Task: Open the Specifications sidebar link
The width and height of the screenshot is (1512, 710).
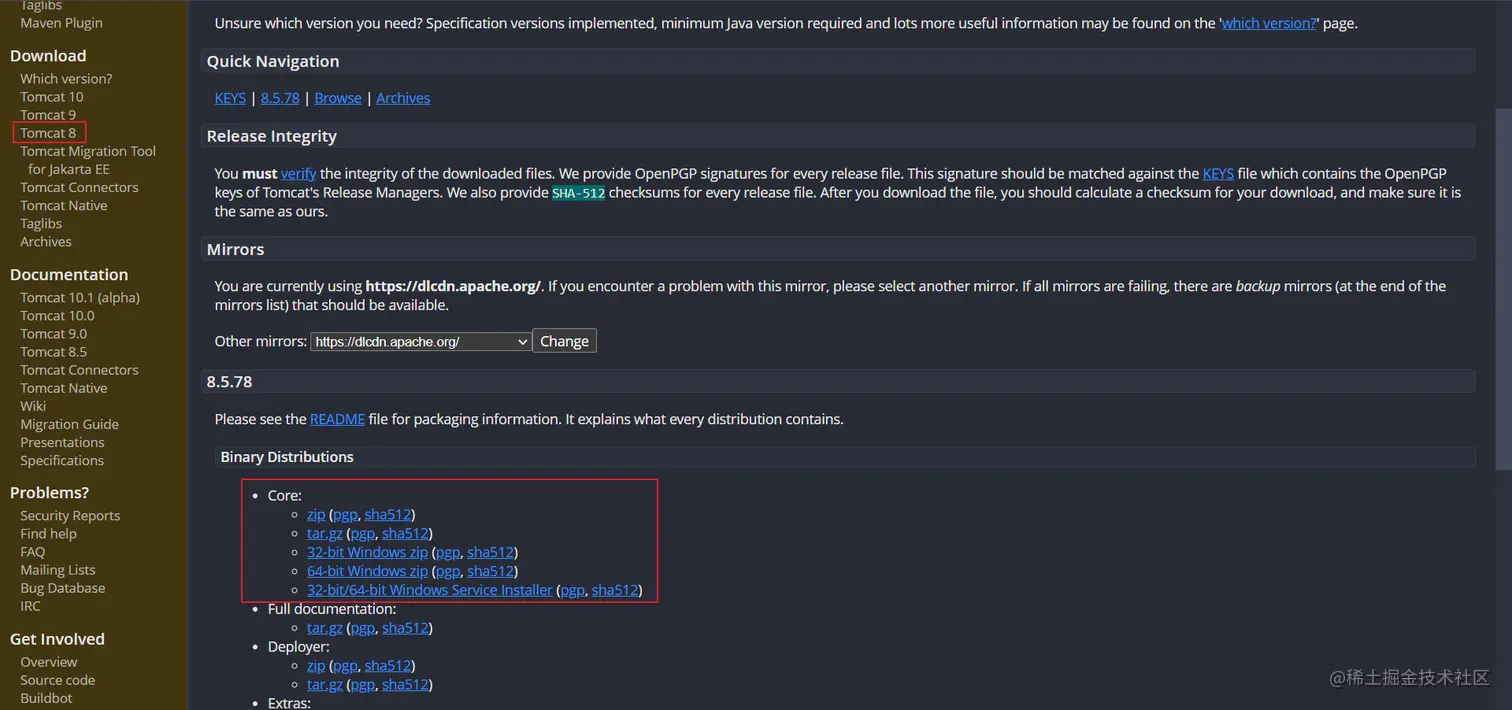Action: [x=62, y=461]
